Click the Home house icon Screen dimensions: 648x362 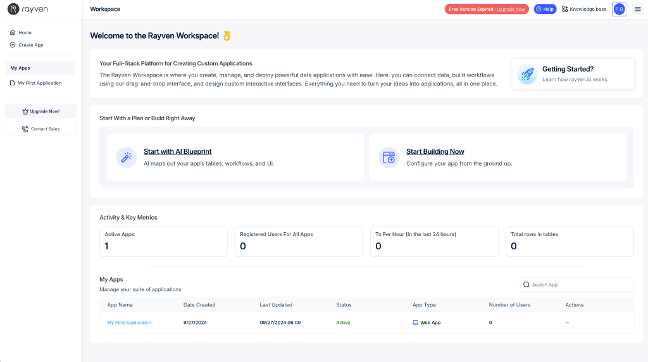pos(12,32)
